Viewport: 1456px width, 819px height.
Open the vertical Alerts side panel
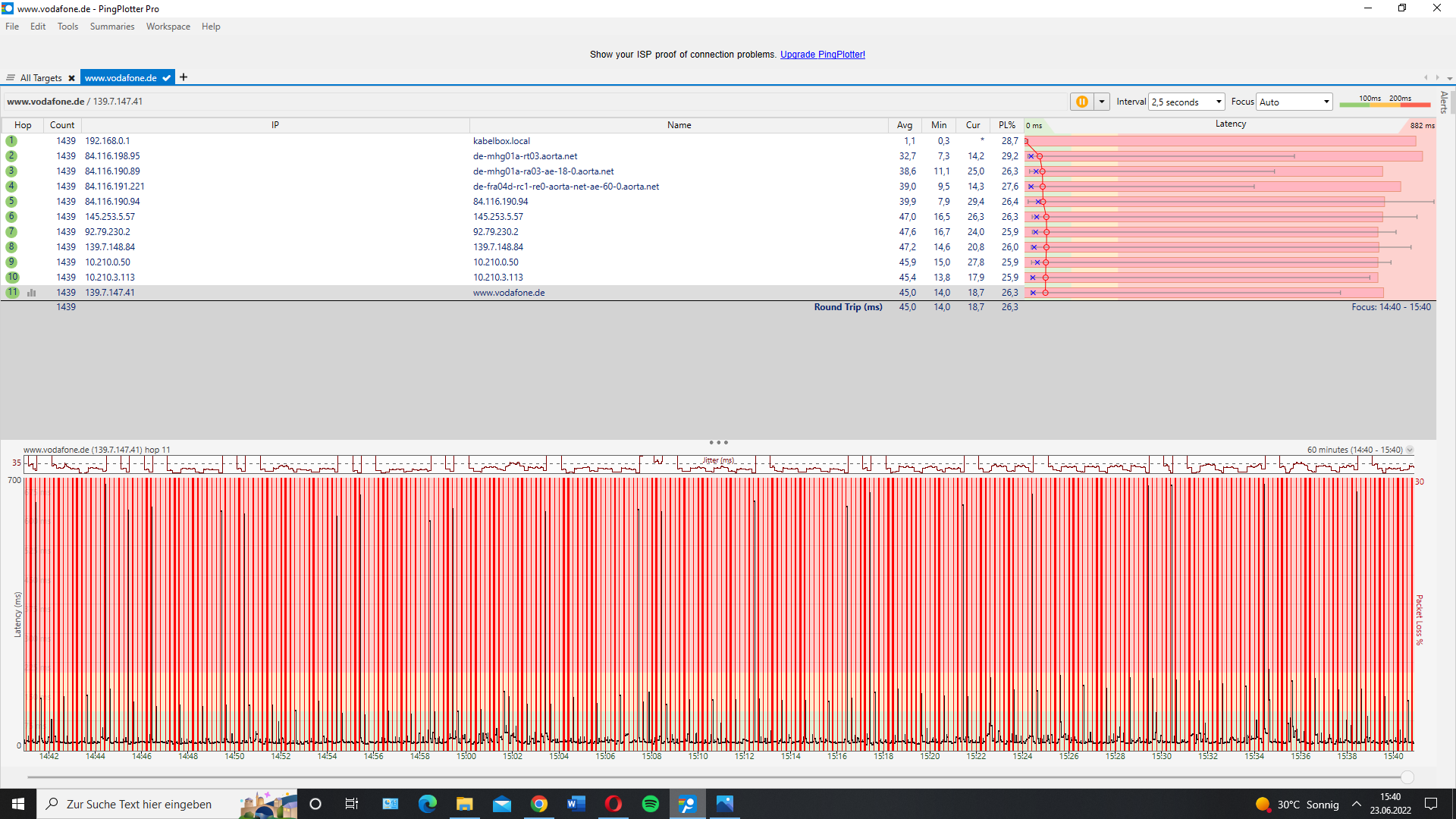click(1444, 102)
